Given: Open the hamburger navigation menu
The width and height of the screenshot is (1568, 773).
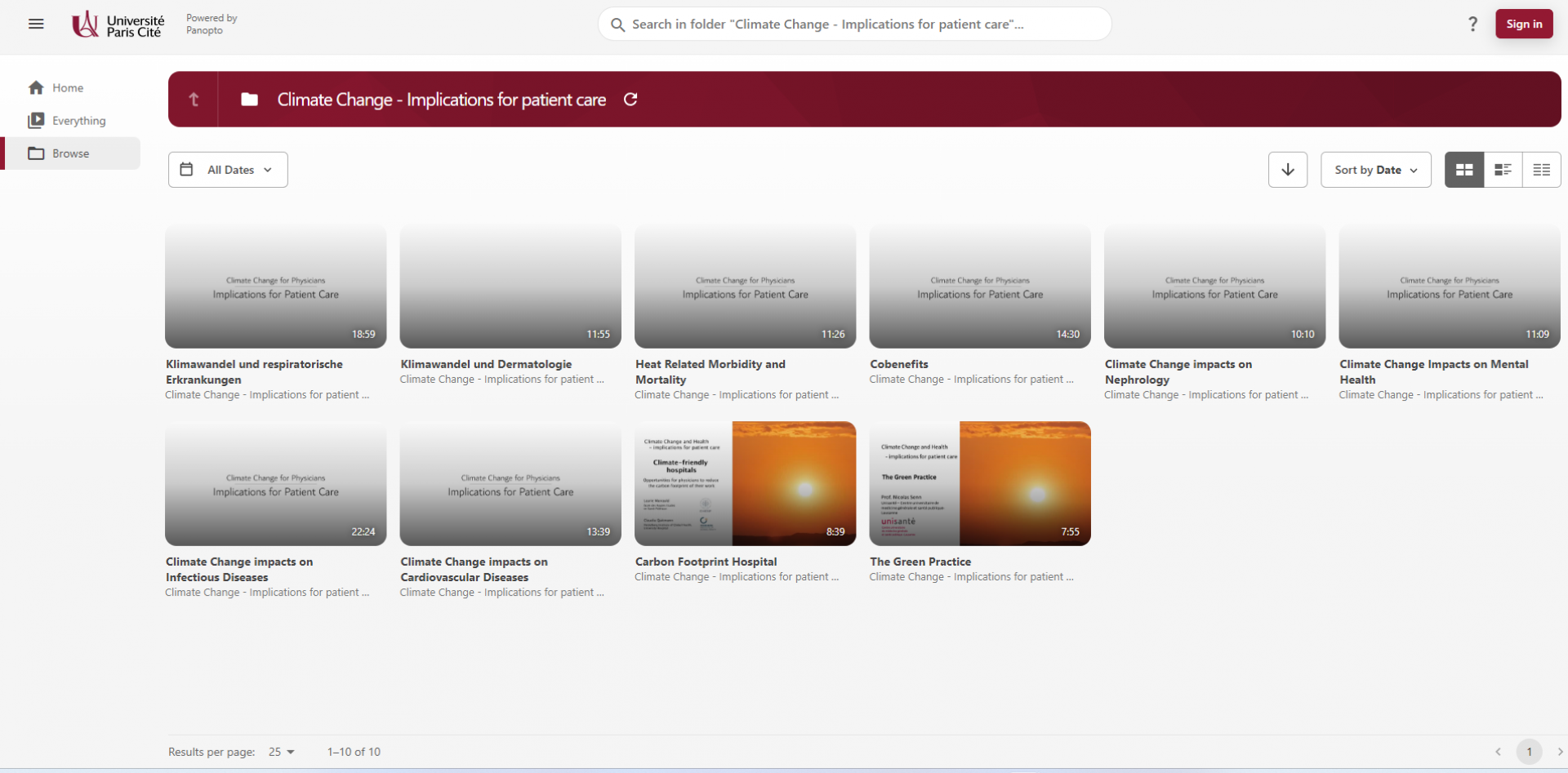Looking at the screenshot, I should 36,24.
